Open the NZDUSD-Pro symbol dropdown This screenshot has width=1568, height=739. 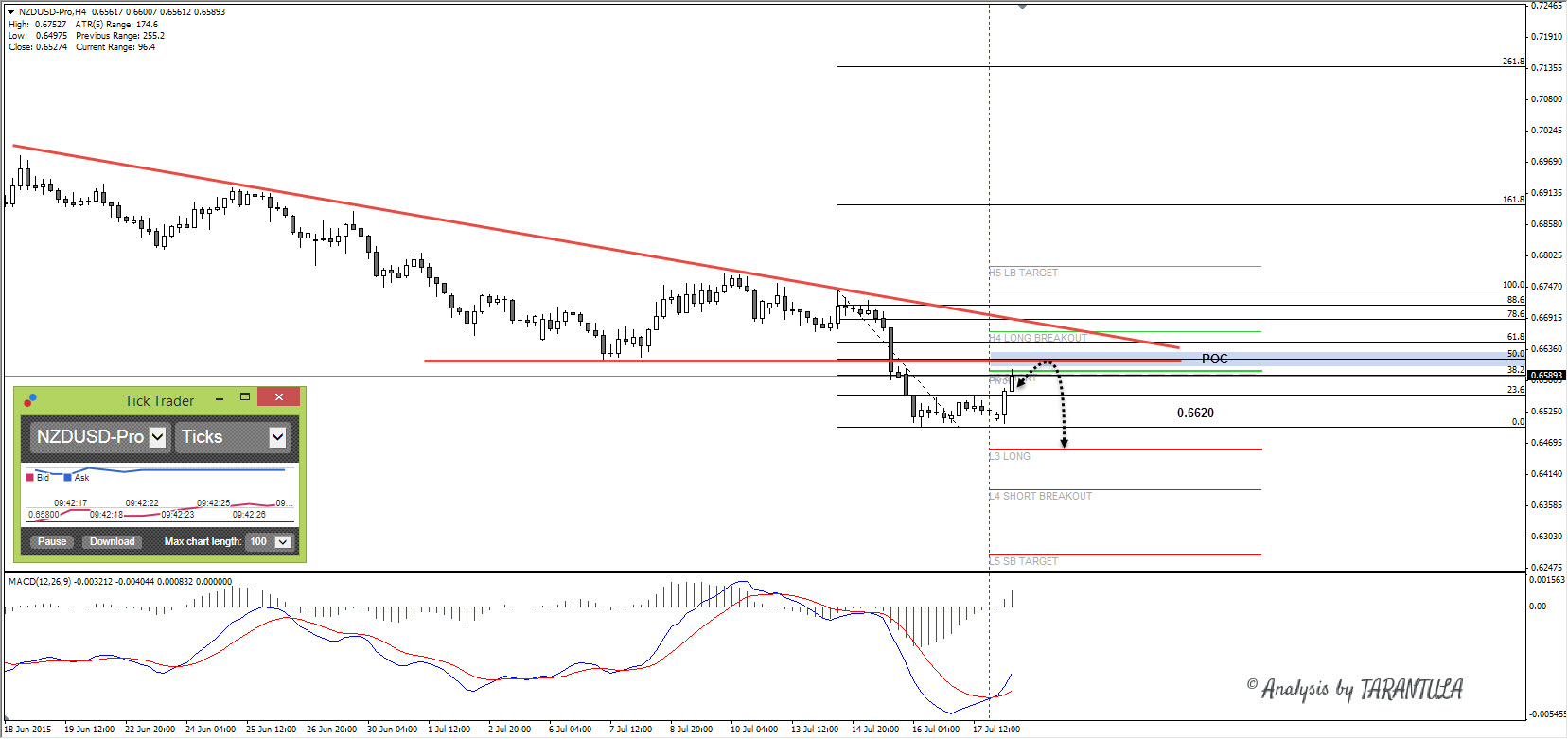pyautogui.click(x=158, y=437)
